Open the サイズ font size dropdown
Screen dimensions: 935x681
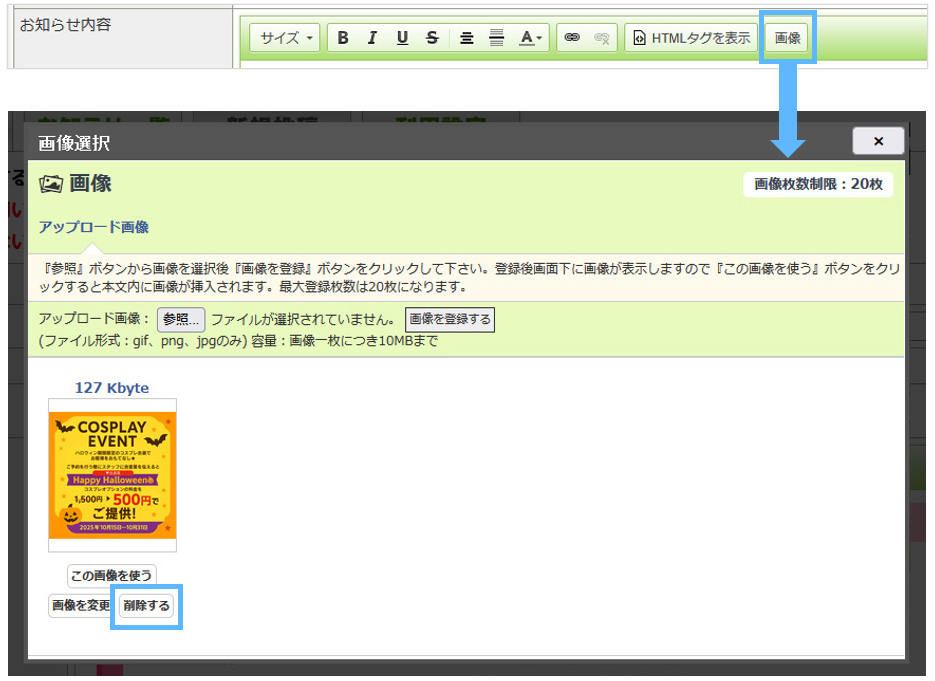[286, 38]
